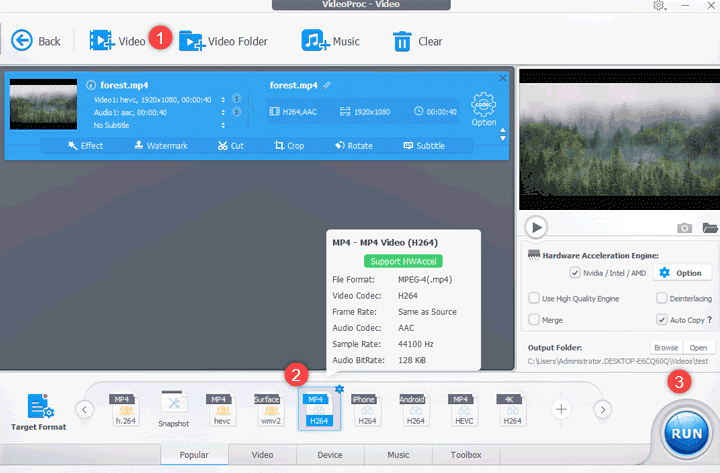The height and width of the screenshot is (473, 720).
Task: Click the RUN button
Action: click(686, 433)
